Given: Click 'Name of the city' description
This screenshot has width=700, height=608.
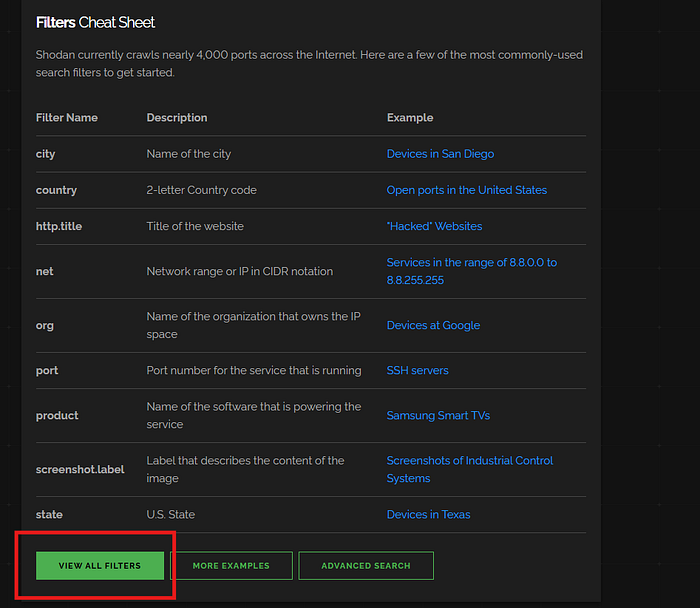Looking at the screenshot, I should (189, 154).
